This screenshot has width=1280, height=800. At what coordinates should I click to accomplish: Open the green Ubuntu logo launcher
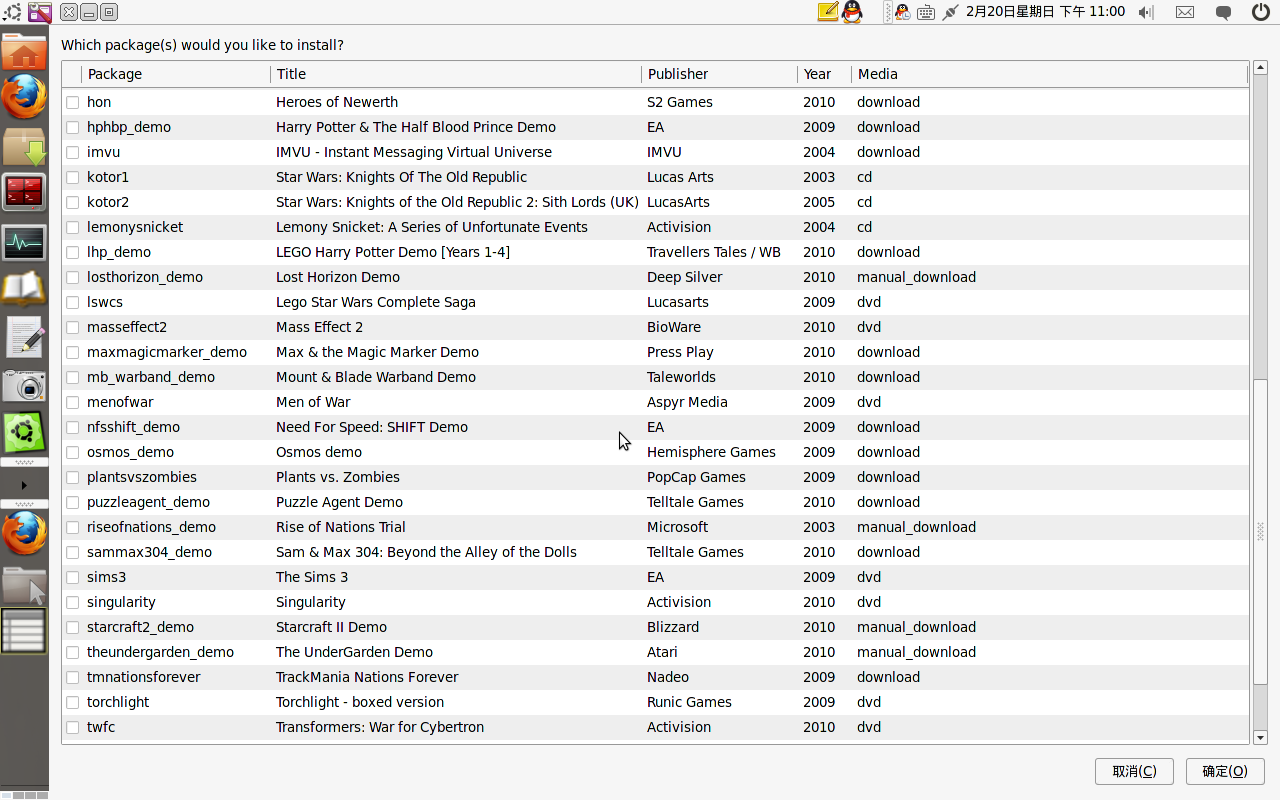coord(24,433)
